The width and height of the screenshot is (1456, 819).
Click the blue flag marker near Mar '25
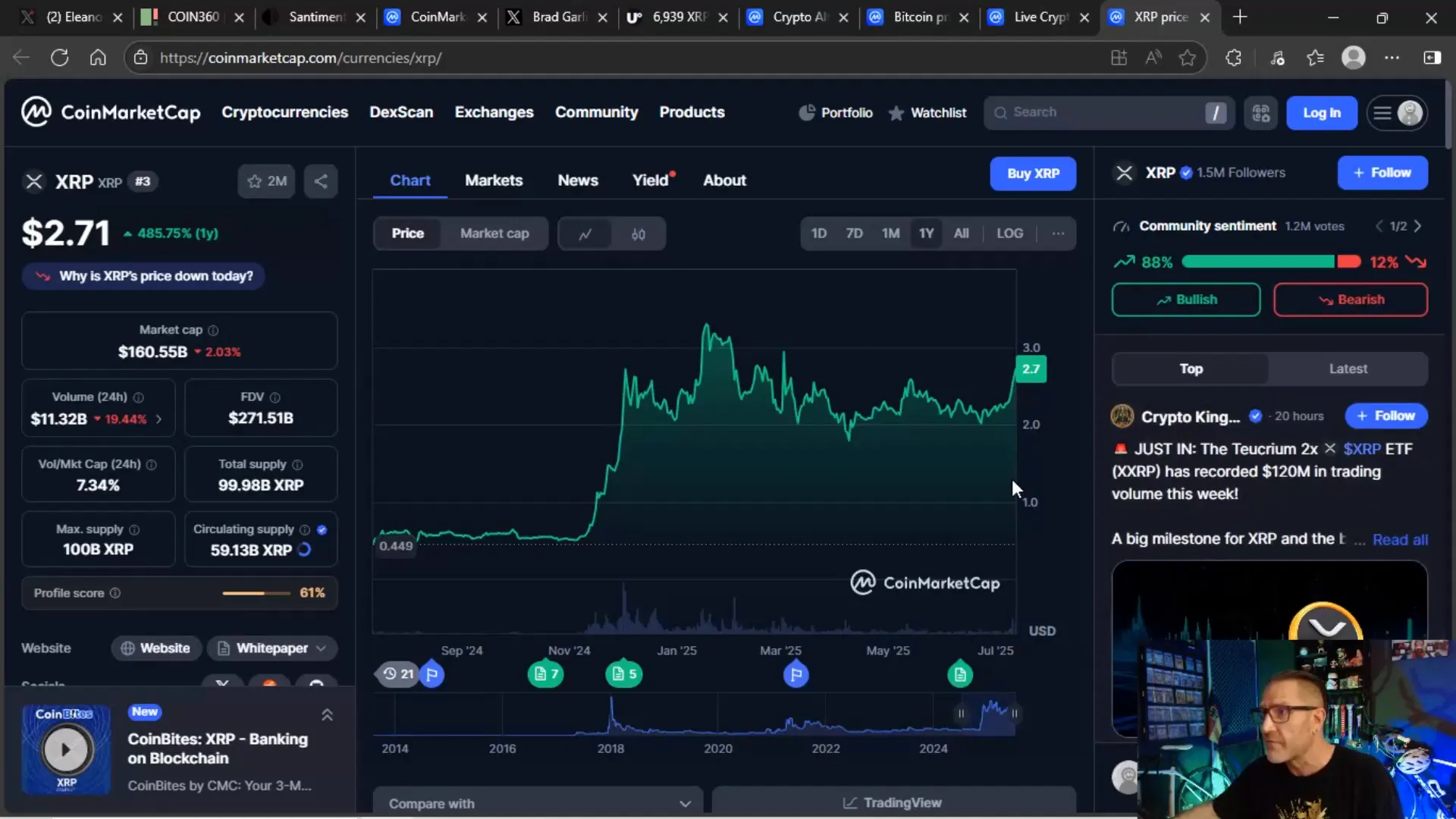pyautogui.click(x=795, y=673)
